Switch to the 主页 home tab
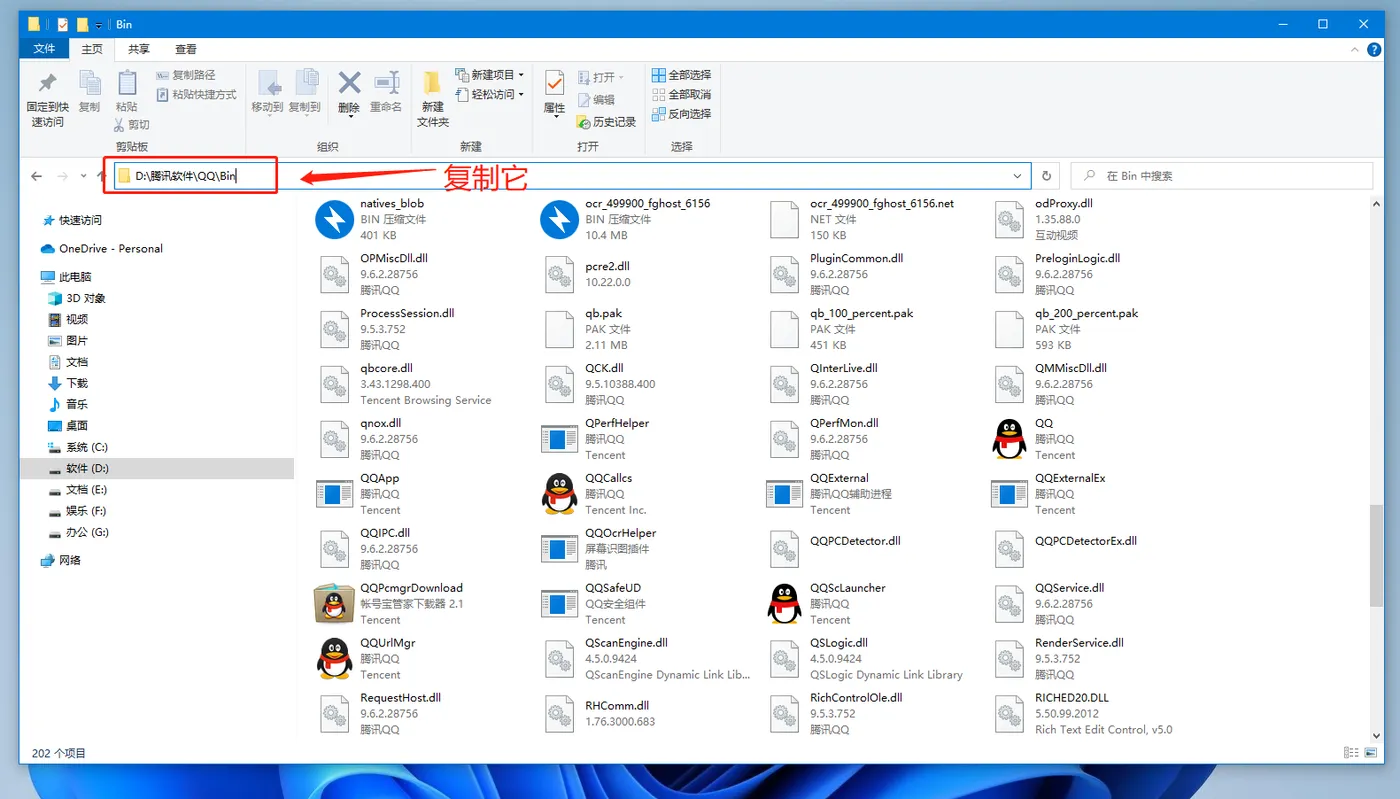1400x799 pixels. [x=92, y=49]
